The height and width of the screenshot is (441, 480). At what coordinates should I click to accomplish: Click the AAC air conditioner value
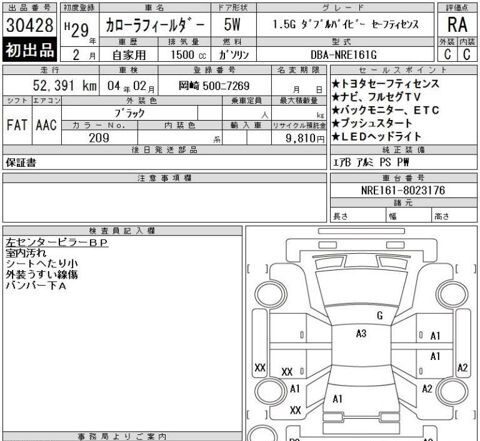46,125
